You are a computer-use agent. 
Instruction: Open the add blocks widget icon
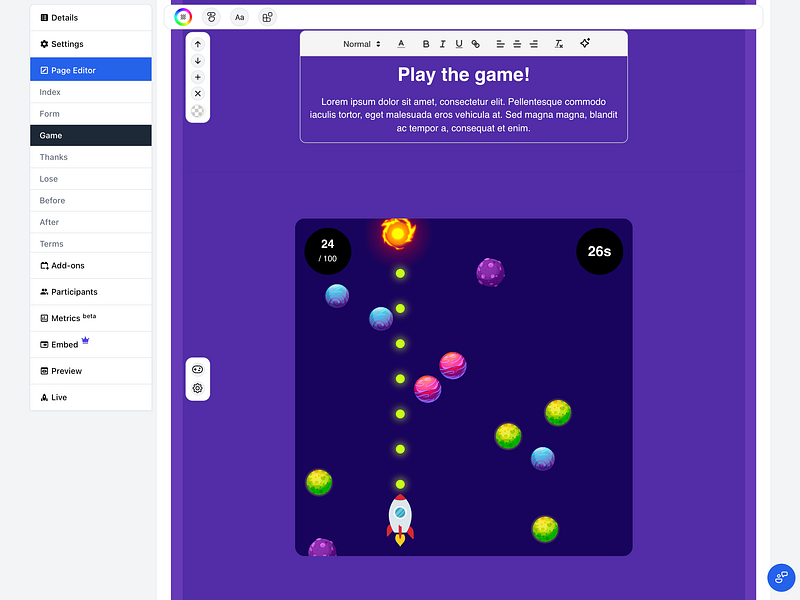[x=267, y=17]
